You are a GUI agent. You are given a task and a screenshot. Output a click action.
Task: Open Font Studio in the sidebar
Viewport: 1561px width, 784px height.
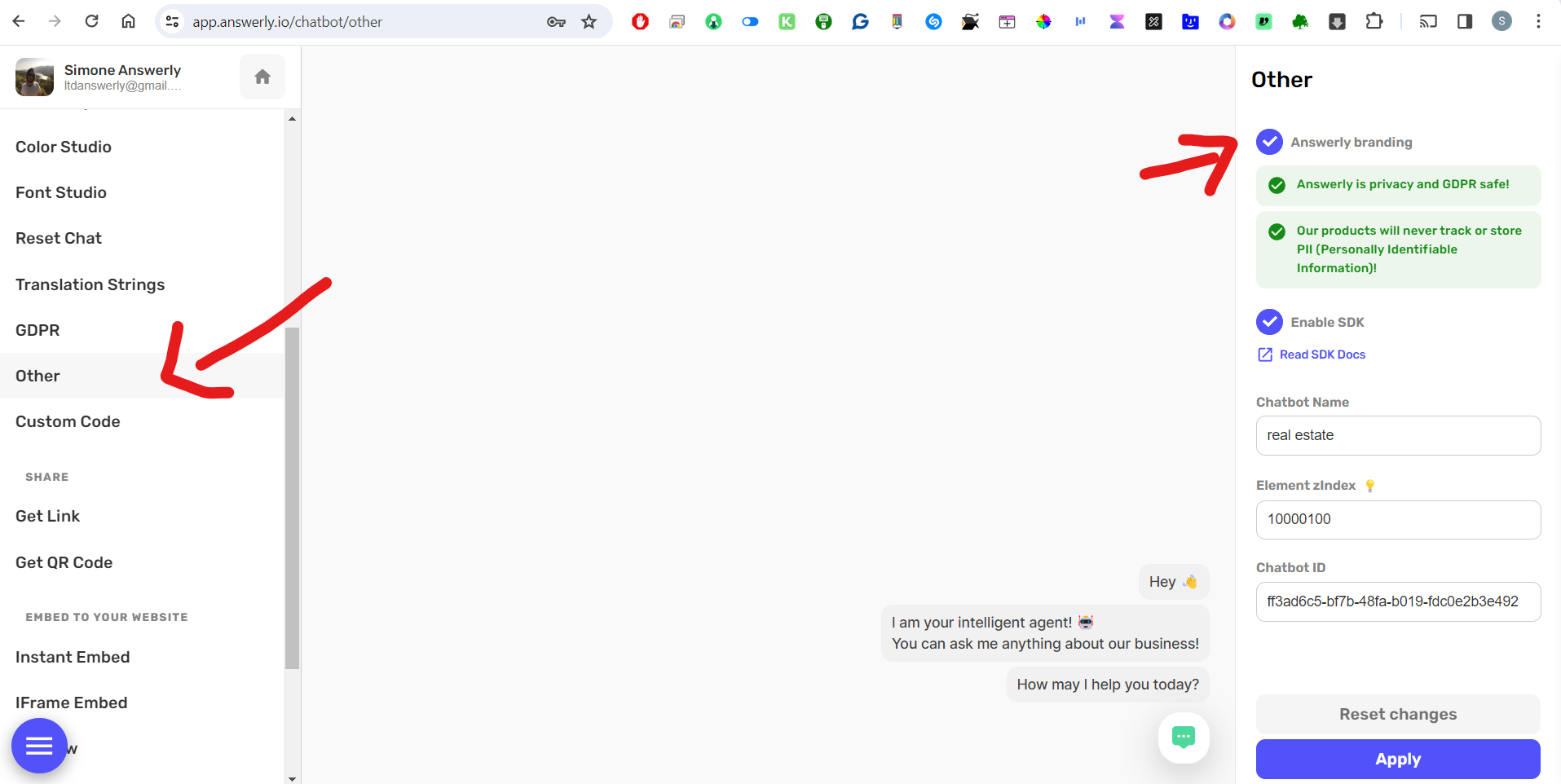point(61,192)
